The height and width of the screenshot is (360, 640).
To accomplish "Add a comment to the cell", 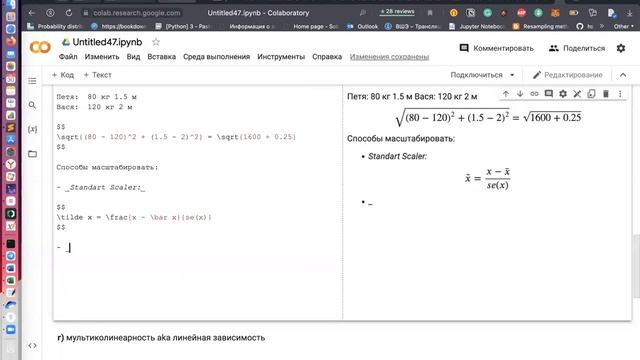I will click(x=549, y=94).
